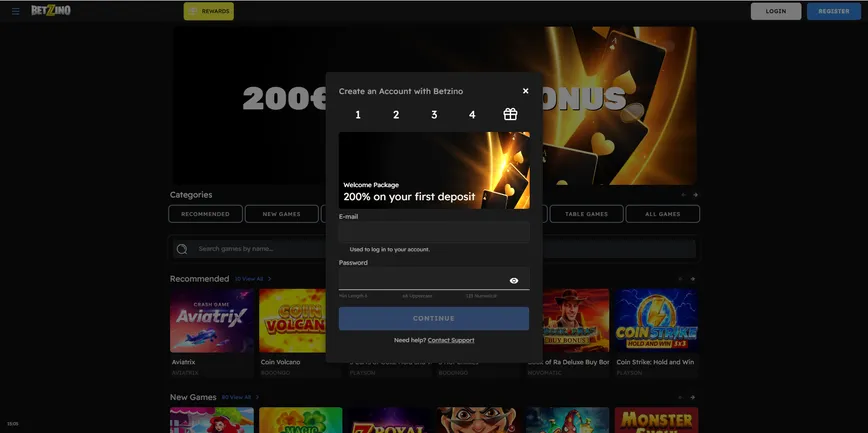Click the E-mail input field
This screenshot has height=433, width=868.
coord(434,232)
